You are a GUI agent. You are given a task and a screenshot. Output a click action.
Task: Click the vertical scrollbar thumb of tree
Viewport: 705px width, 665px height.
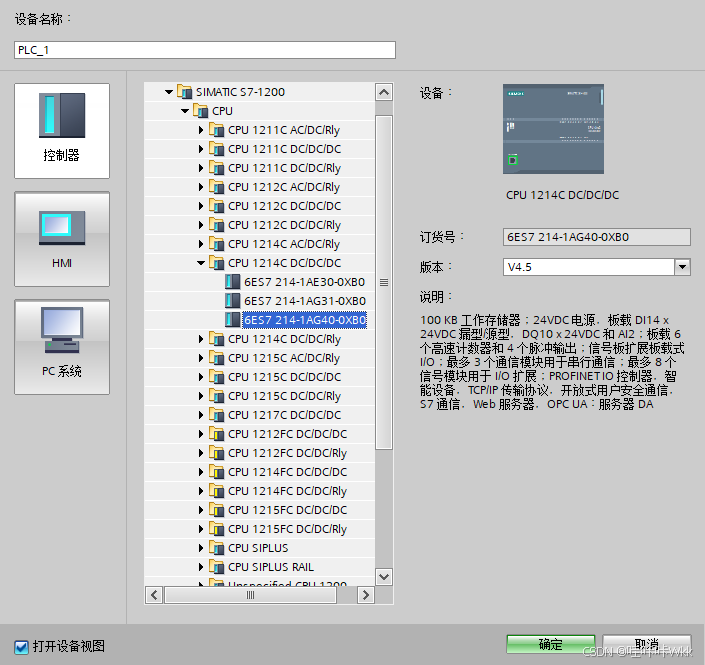pyautogui.click(x=384, y=282)
